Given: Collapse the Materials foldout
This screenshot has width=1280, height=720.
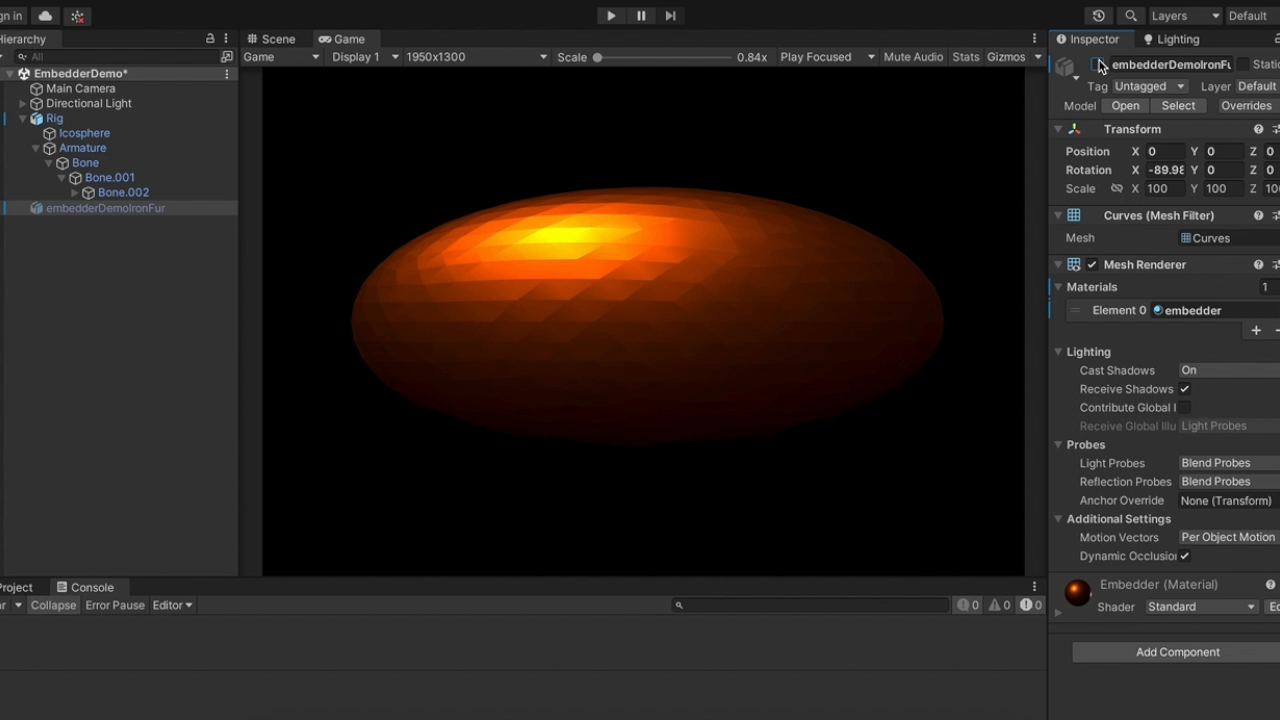Looking at the screenshot, I should [x=1058, y=287].
